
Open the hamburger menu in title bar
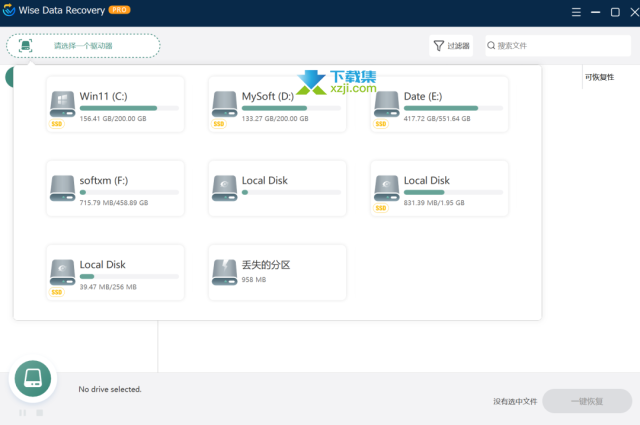(x=576, y=12)
